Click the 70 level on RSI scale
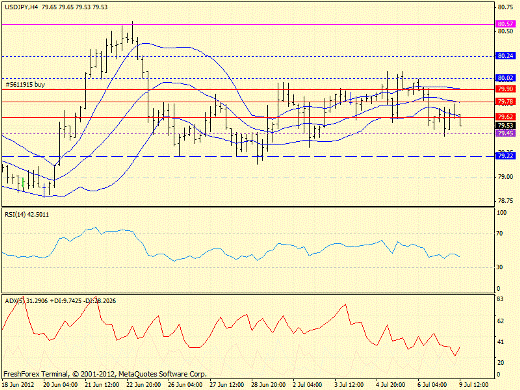Screen dimensions: 520x390 coord(500,234)
